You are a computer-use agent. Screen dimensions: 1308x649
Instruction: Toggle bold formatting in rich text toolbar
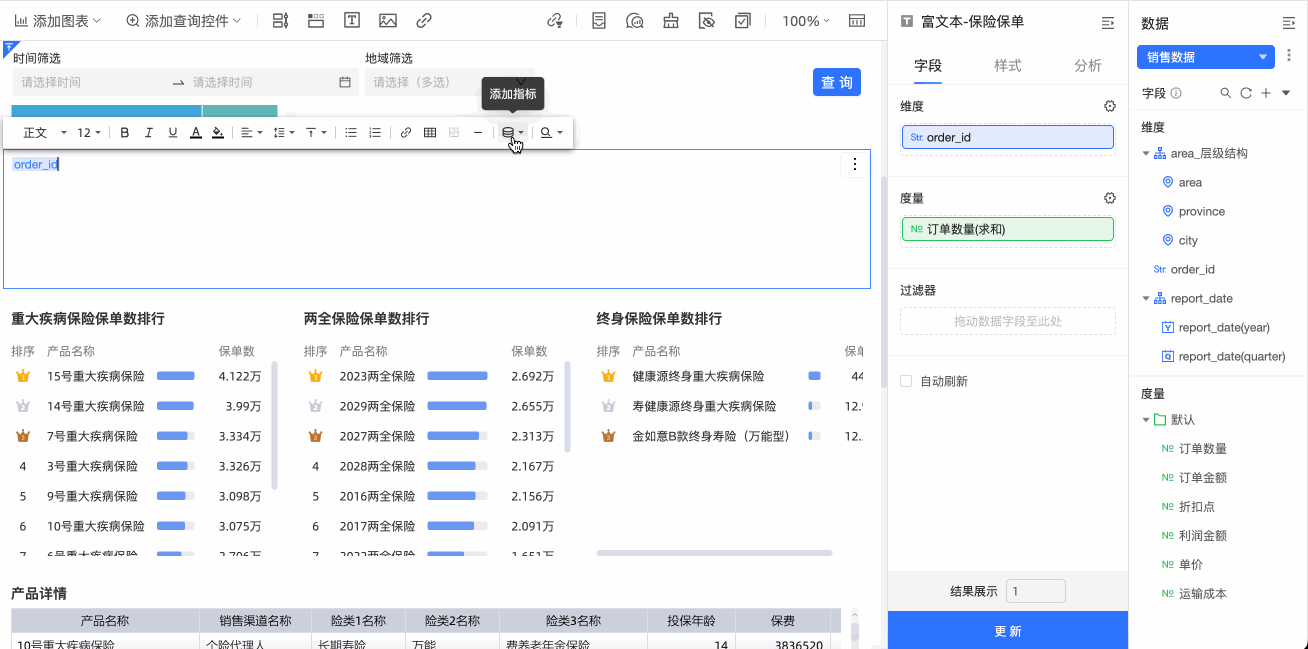tap(125, 132)
